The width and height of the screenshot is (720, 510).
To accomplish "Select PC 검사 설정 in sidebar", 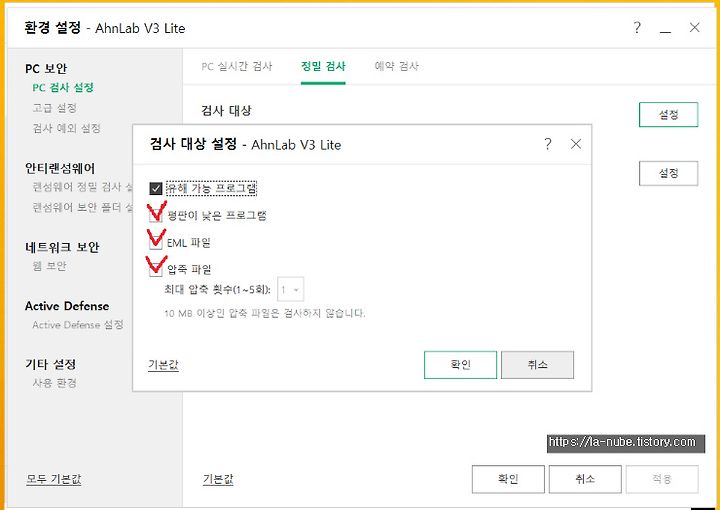I will (x=63, y=87).
